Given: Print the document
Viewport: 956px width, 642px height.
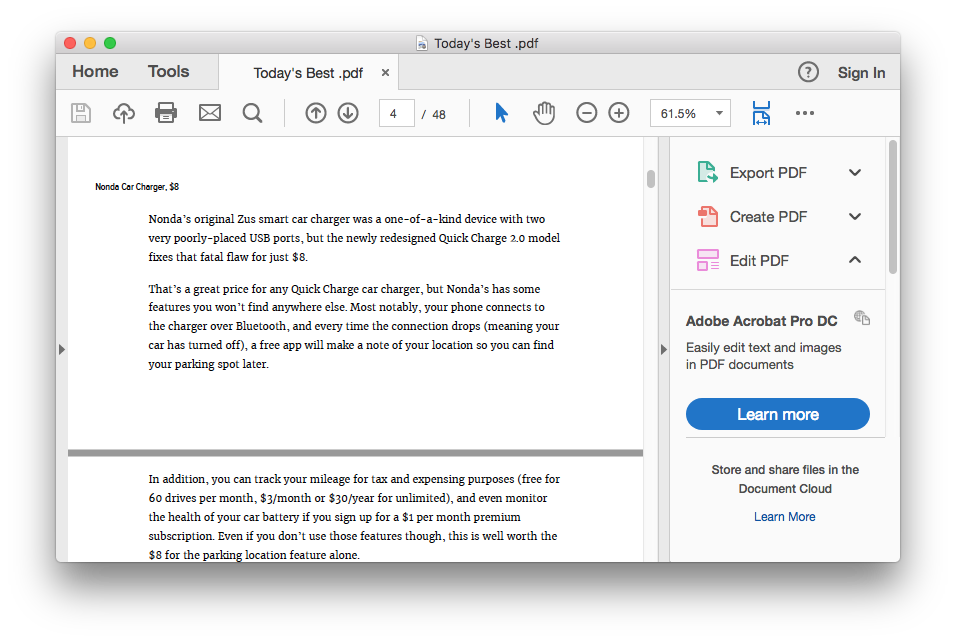Looking at the screenshot, I should pos(165,113).
